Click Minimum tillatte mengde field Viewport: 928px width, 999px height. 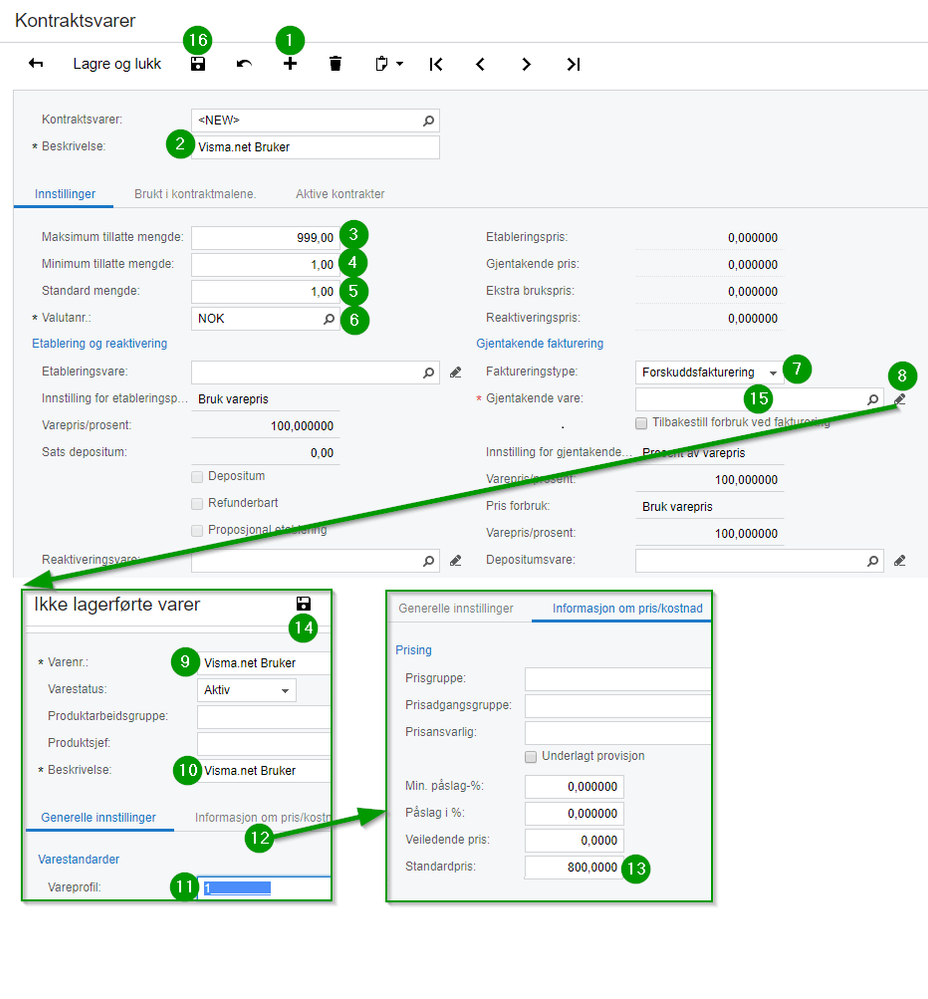(x=266, y=264)
